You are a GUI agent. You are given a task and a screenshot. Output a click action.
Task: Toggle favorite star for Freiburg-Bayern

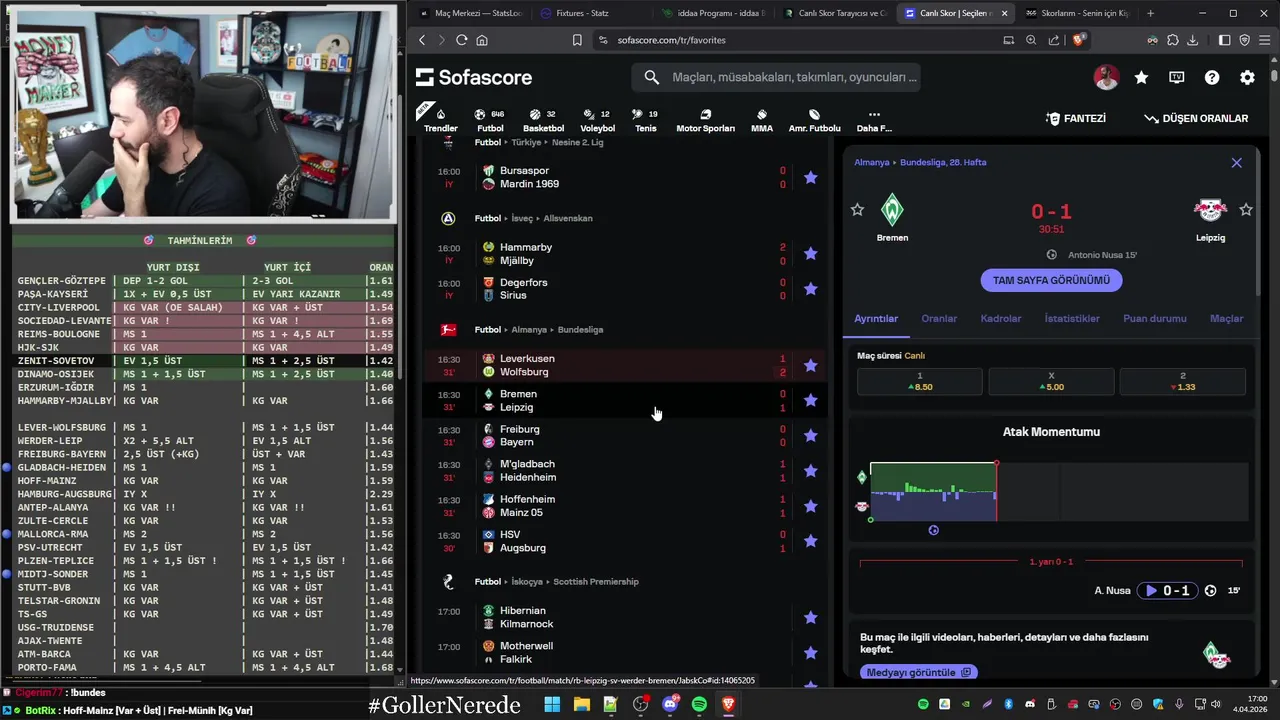click(810, 435)
